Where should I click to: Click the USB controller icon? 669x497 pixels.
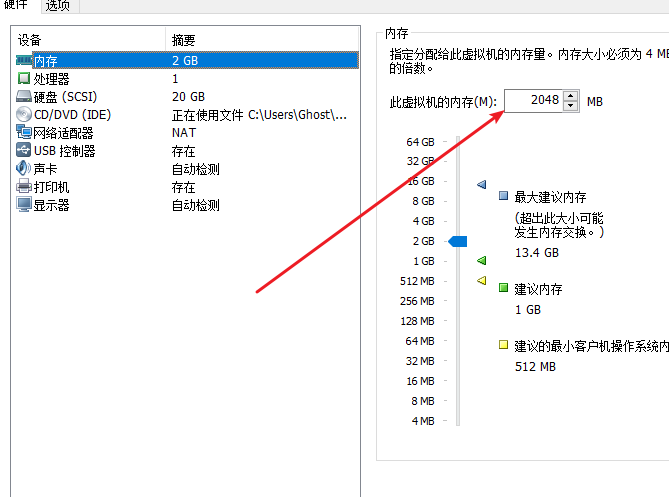(24, 150)
